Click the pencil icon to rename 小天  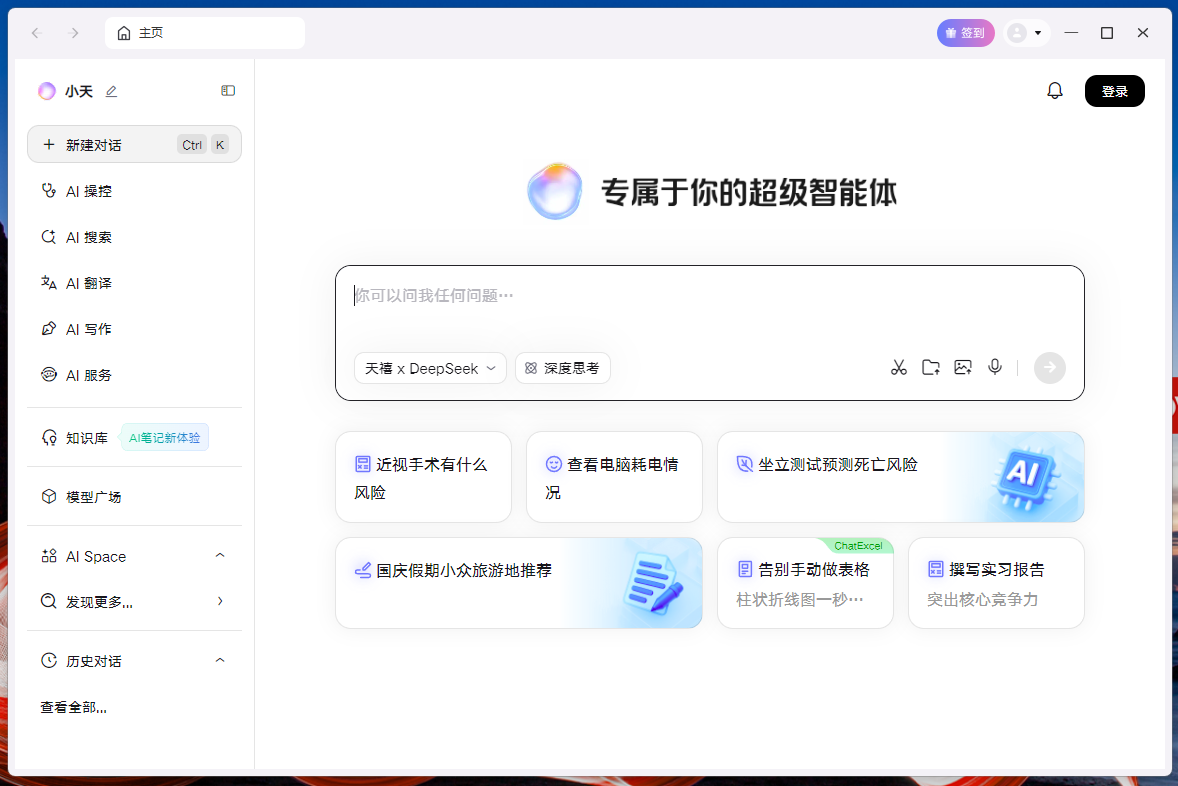tap(110, 91)
